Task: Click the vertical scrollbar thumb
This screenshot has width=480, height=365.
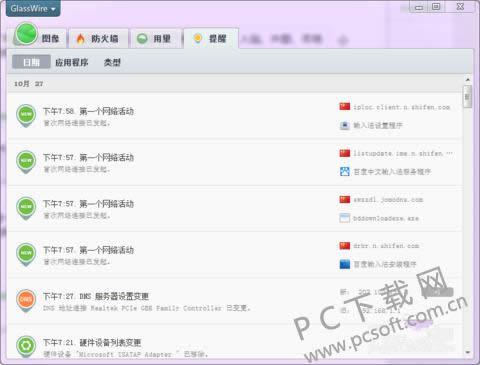Action: click(x=467, y=97)
